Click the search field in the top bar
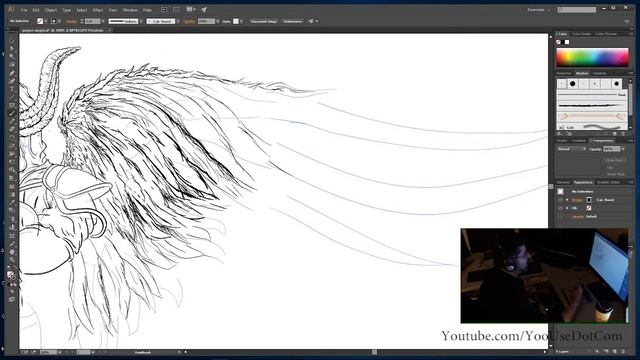640x360 pixels. pos(576,9)
